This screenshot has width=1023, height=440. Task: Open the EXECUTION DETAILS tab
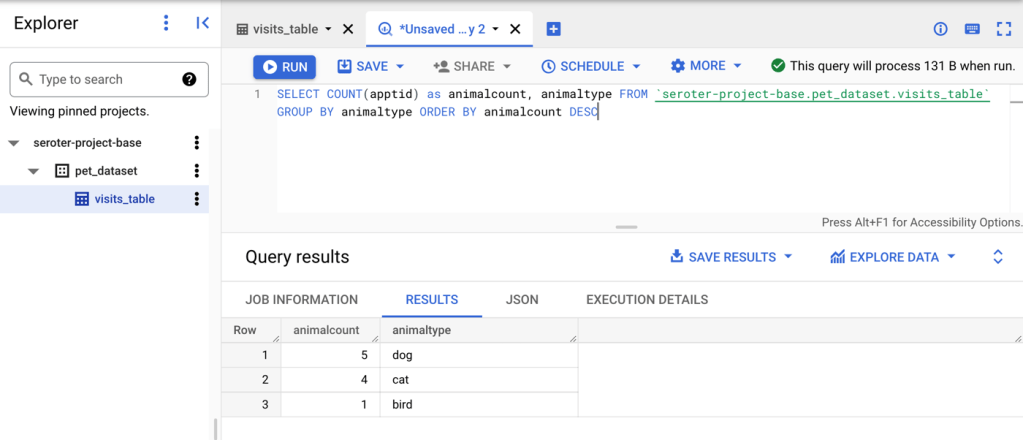coord(646,299)
